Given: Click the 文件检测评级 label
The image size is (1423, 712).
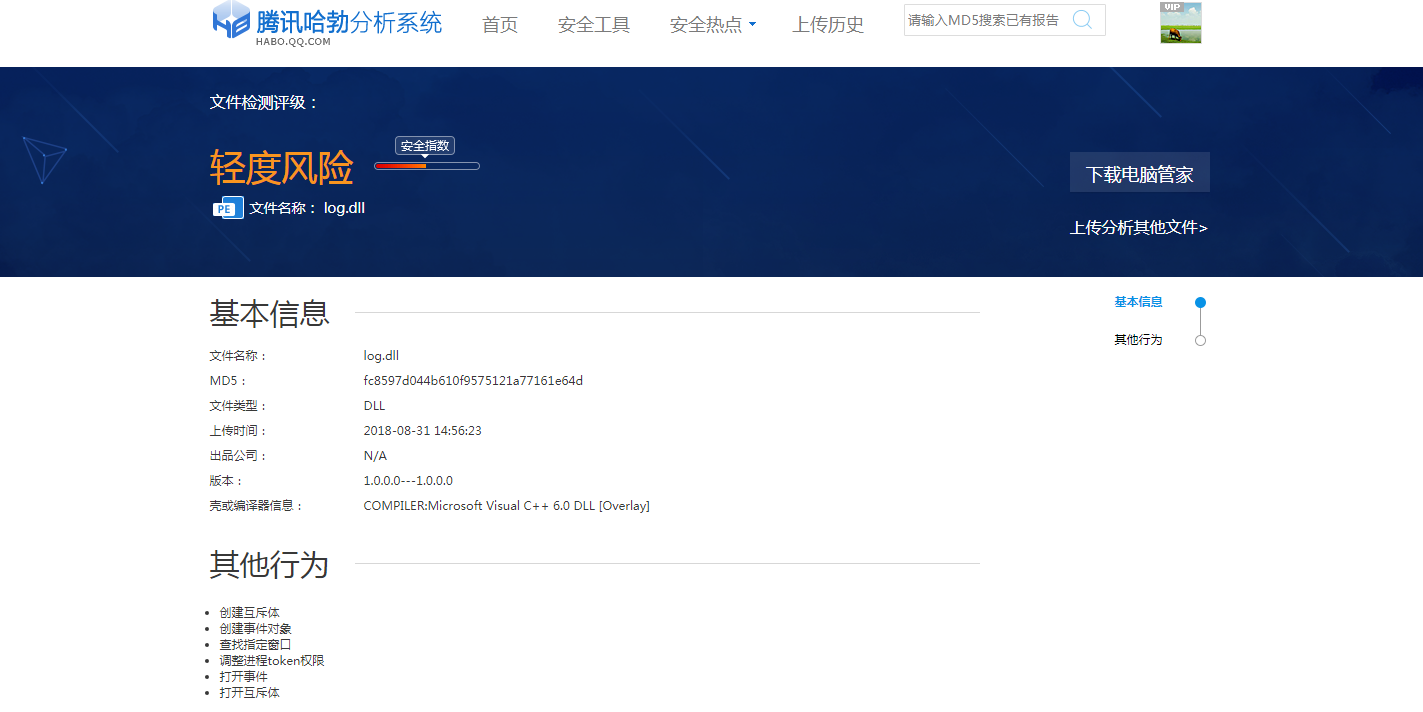Looking at the screenshot, I should [x=264, y=102].
